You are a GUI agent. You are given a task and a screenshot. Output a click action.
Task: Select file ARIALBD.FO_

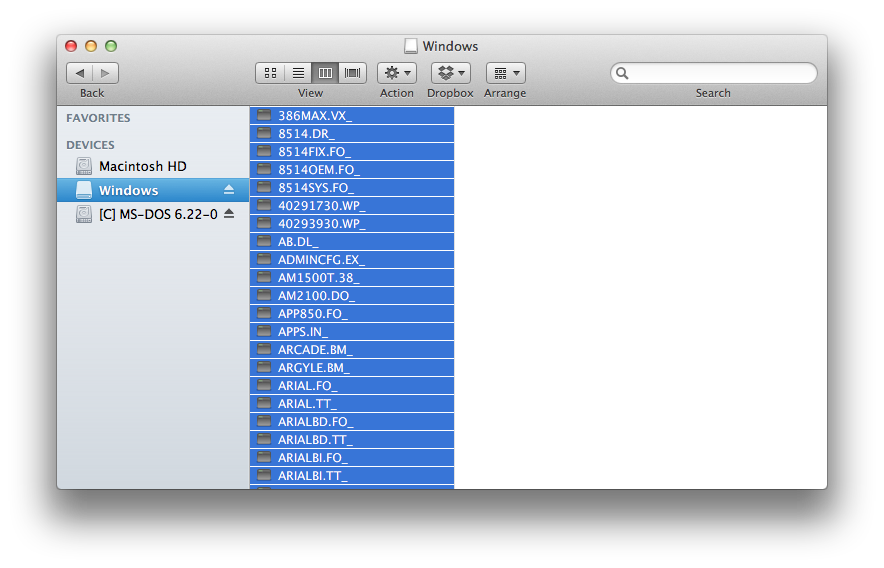tap(352, 422)
